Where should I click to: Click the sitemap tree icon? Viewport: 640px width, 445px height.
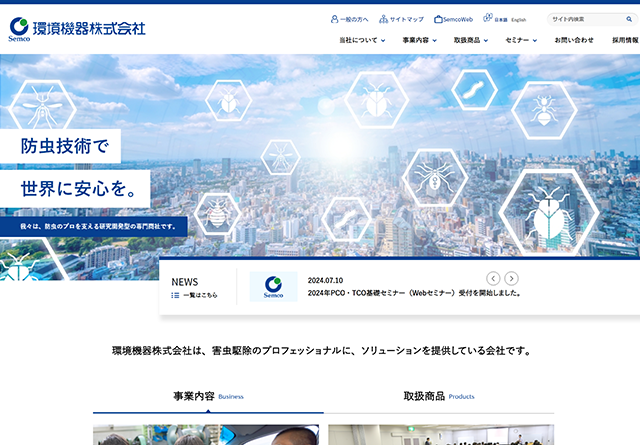click(x=383, y=19)
